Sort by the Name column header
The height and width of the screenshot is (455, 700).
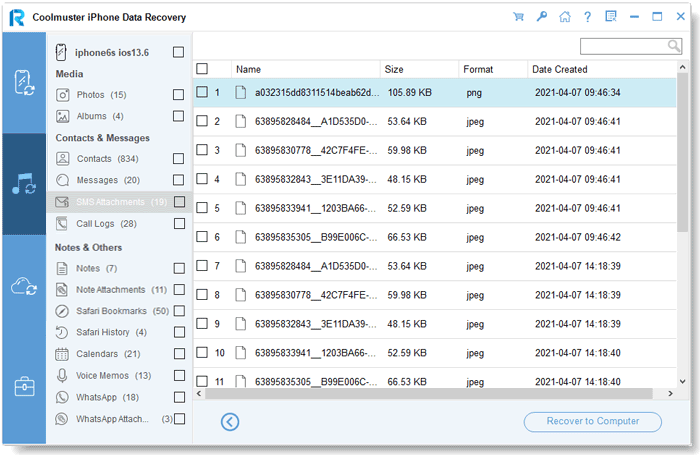pos(306,69)
